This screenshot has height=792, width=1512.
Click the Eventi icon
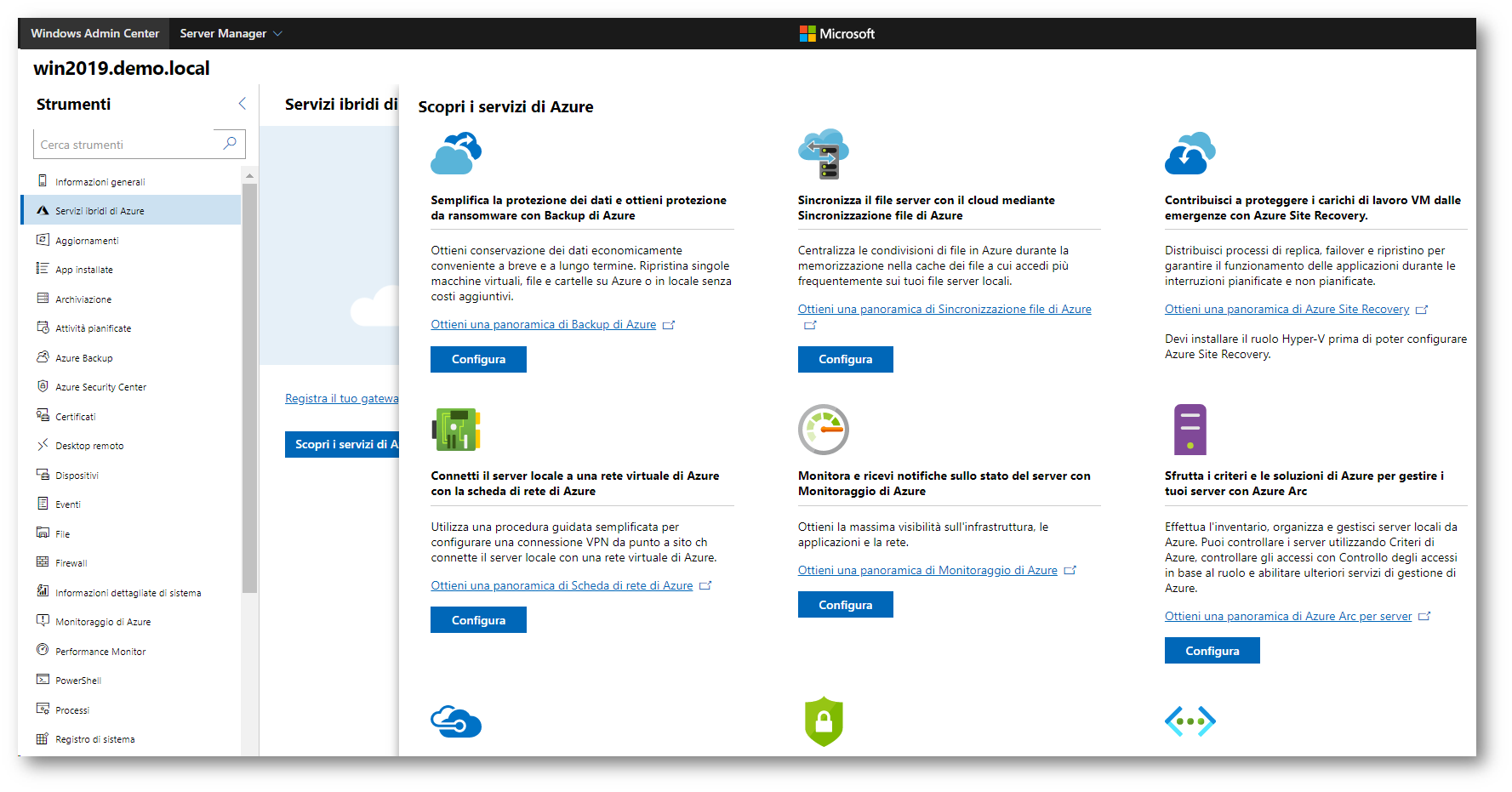point(43,504)
